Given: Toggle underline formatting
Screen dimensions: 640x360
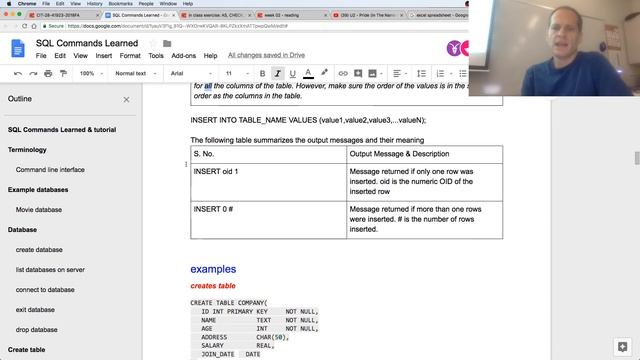Looking at the screenshot, I should [293, 73].
